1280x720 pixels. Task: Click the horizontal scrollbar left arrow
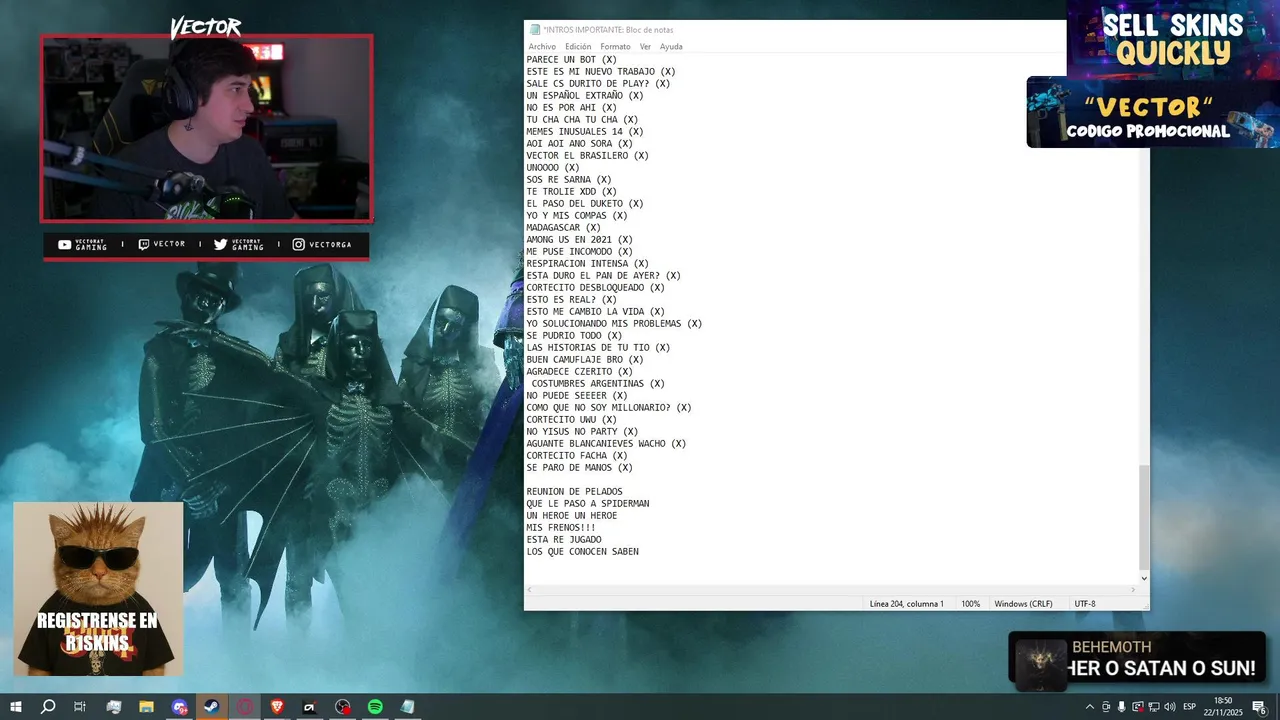pyautogui.click(x=530, y=590)
